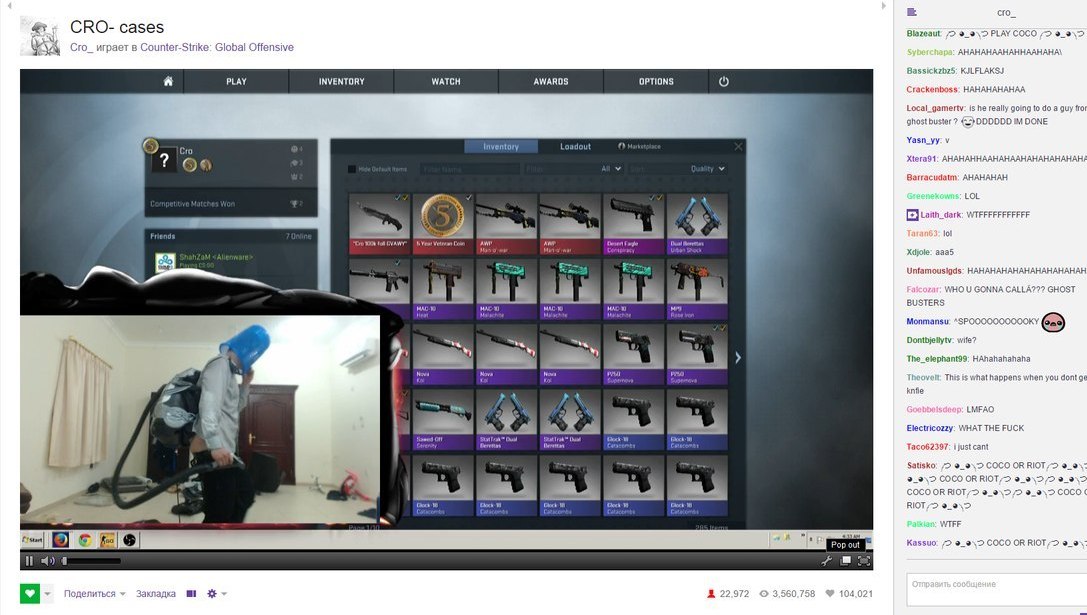Click the Firefox icon in streamed taskbar

coord(60,539)
